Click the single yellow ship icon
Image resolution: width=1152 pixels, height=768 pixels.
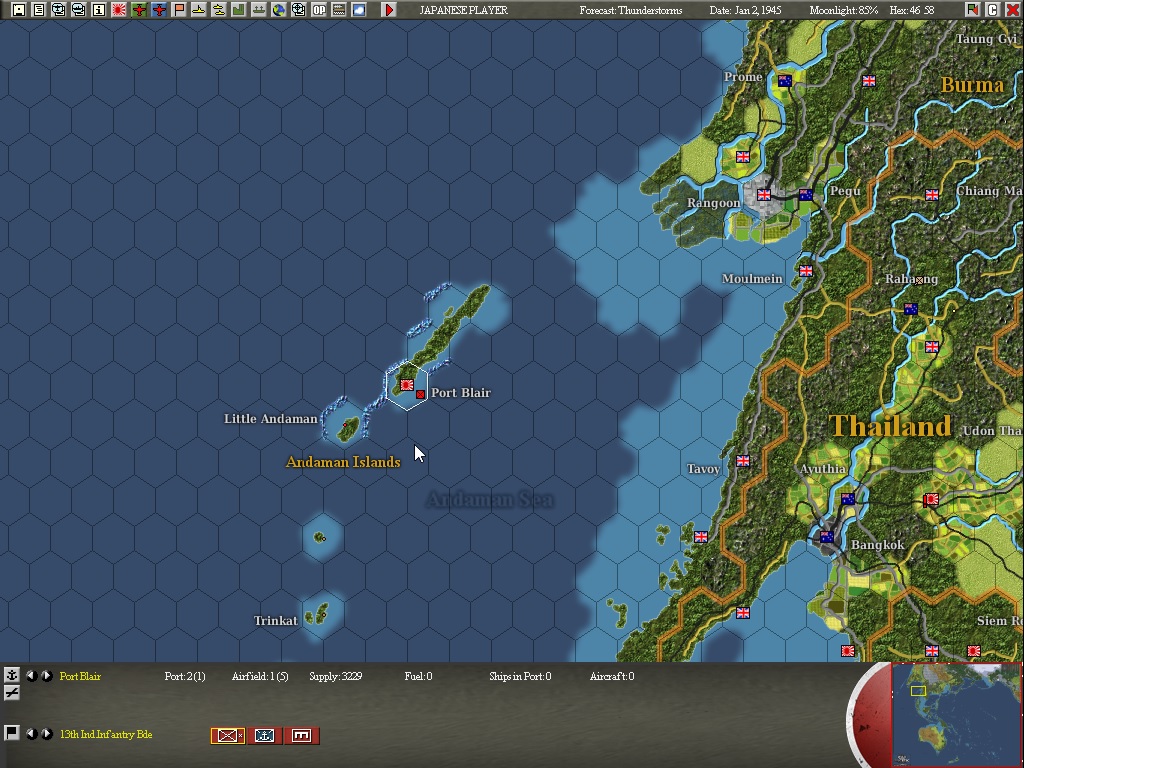point(198,10)
